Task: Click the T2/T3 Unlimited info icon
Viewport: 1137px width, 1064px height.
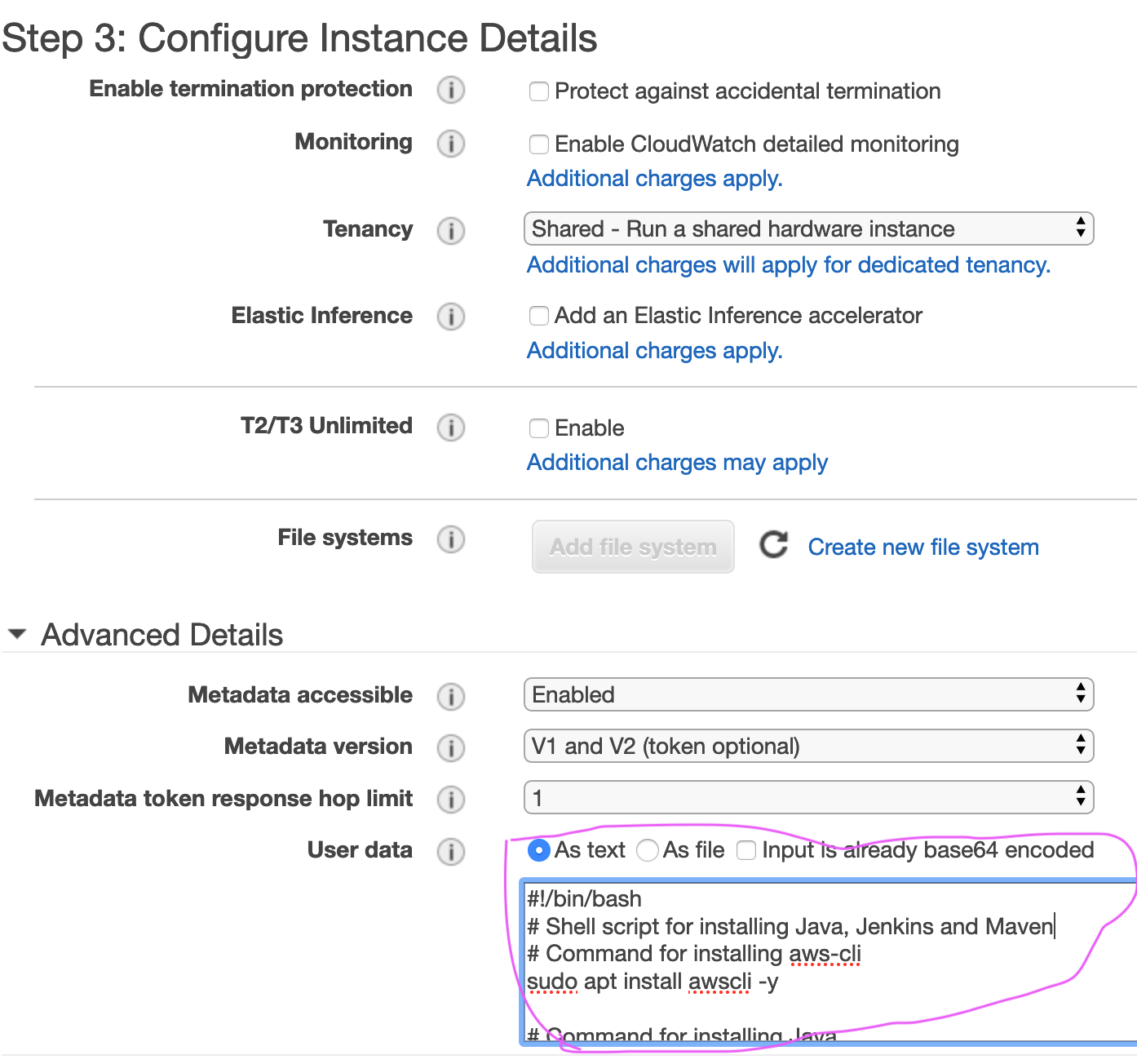Action: point(451,428)
